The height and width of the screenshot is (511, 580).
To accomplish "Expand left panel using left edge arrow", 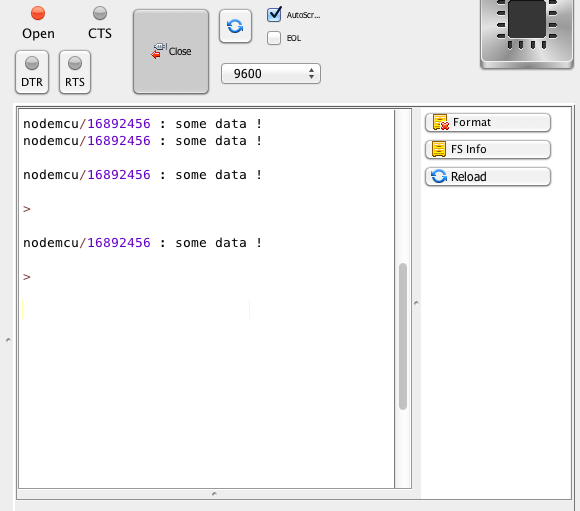I will tap(8, 340).
